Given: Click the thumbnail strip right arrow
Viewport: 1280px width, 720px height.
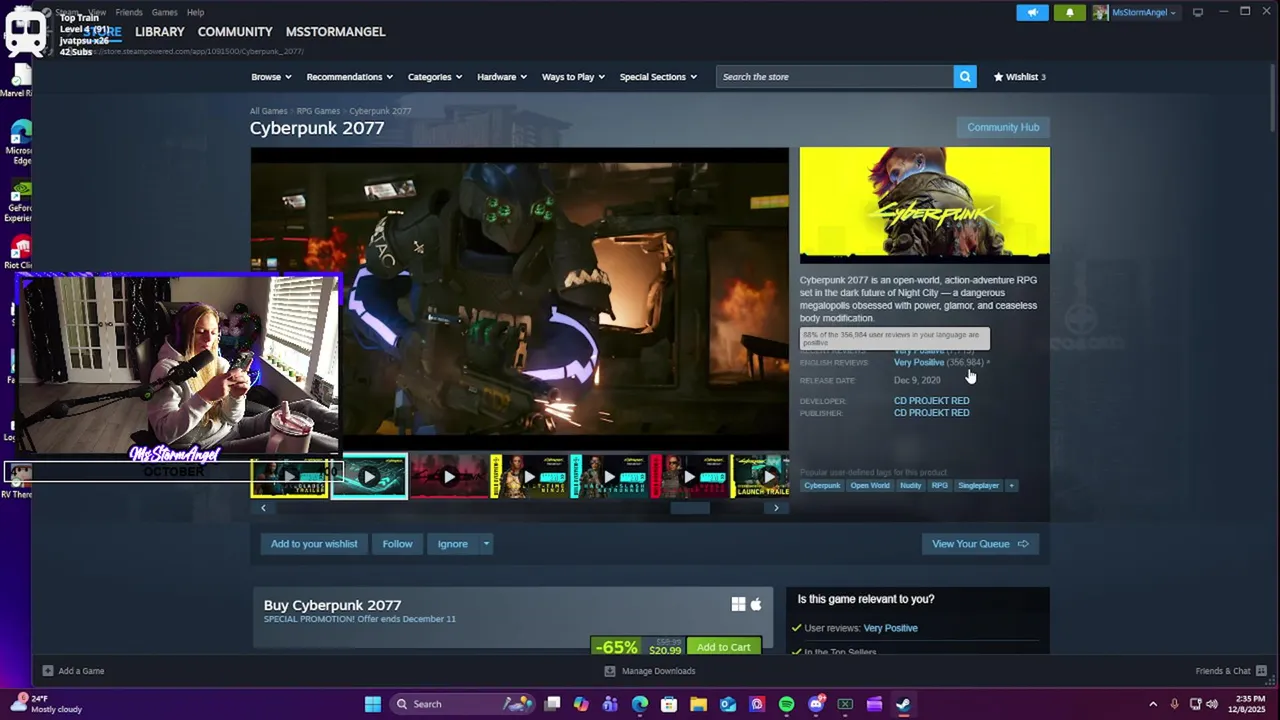Looking at the screenshot, I should pyautogui.click(x=776, y=508).
